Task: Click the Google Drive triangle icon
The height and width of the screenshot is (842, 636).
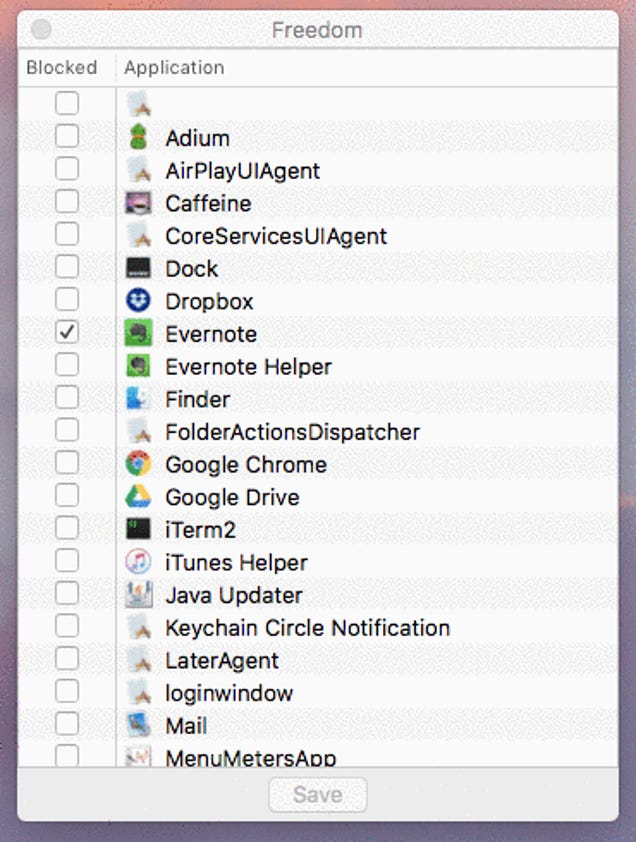Action: [139, 497]
